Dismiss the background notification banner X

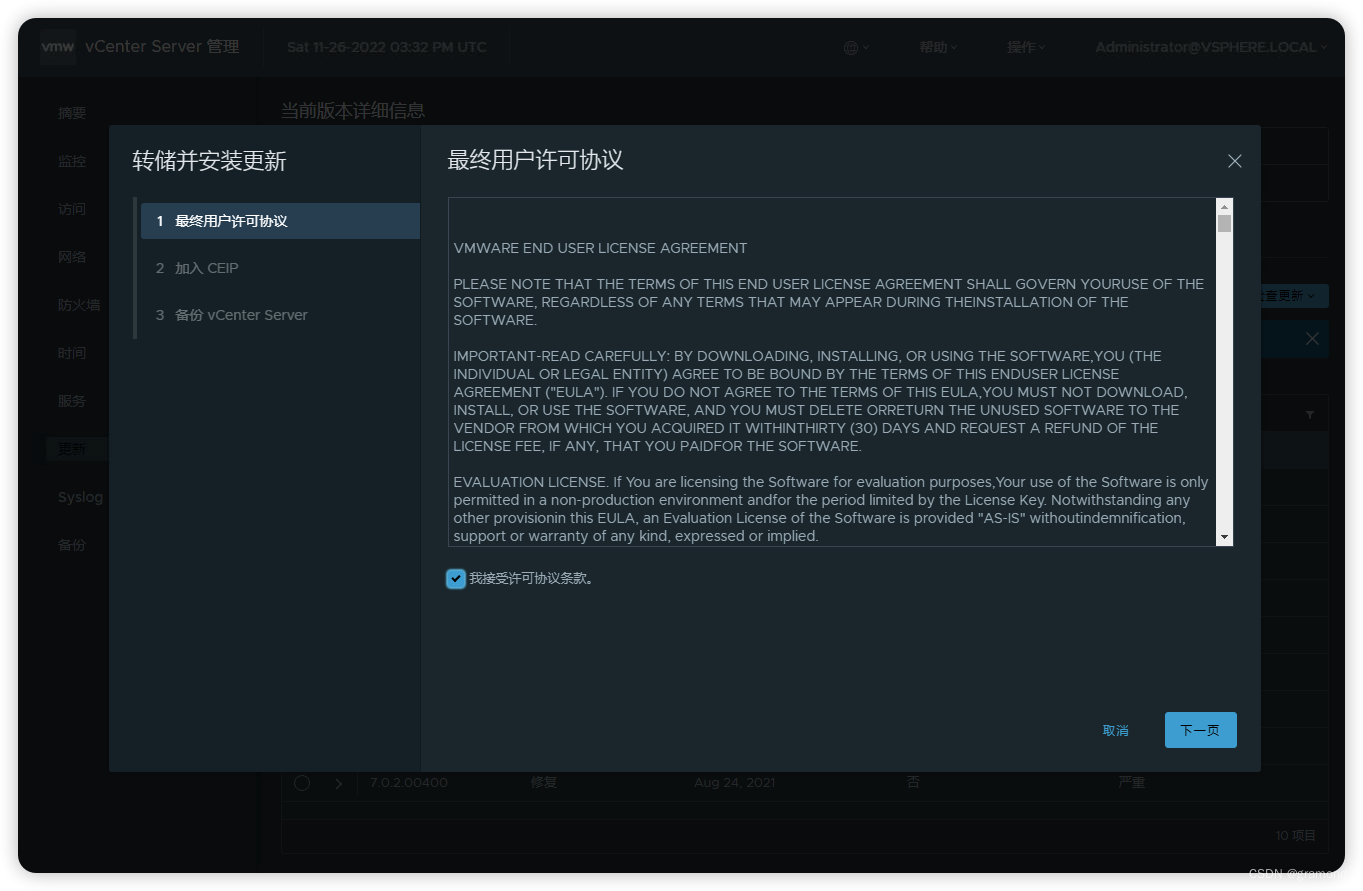click(1312, 339)
